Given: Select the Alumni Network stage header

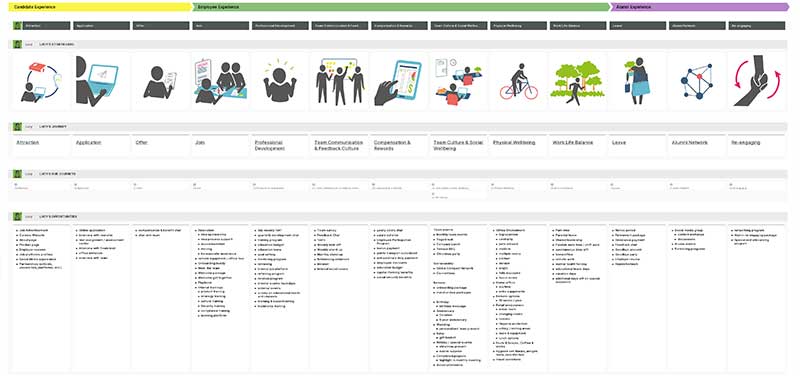Looking at the screenshot, I should click(697, 26).
